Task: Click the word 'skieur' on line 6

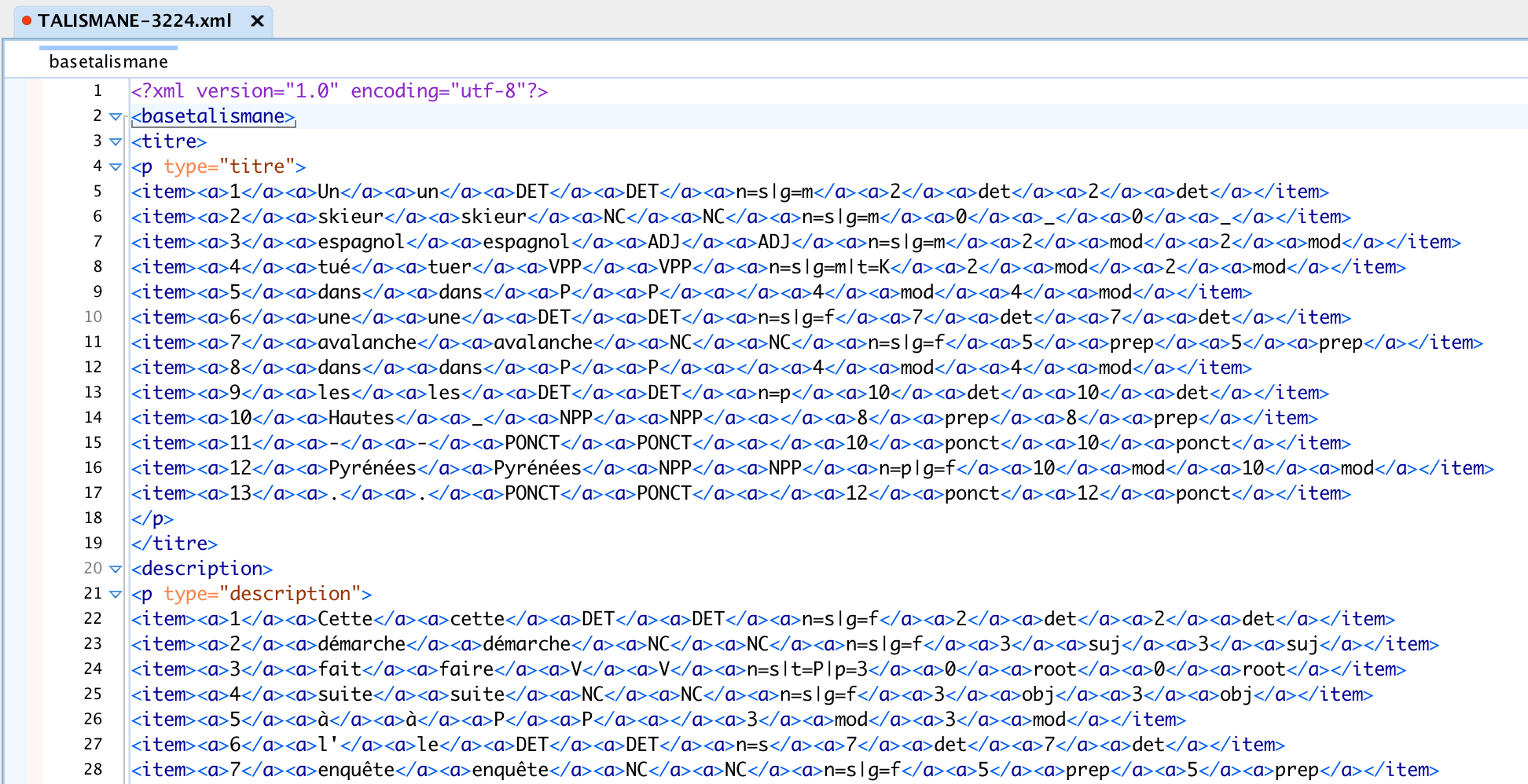Action: coord(351,217)
